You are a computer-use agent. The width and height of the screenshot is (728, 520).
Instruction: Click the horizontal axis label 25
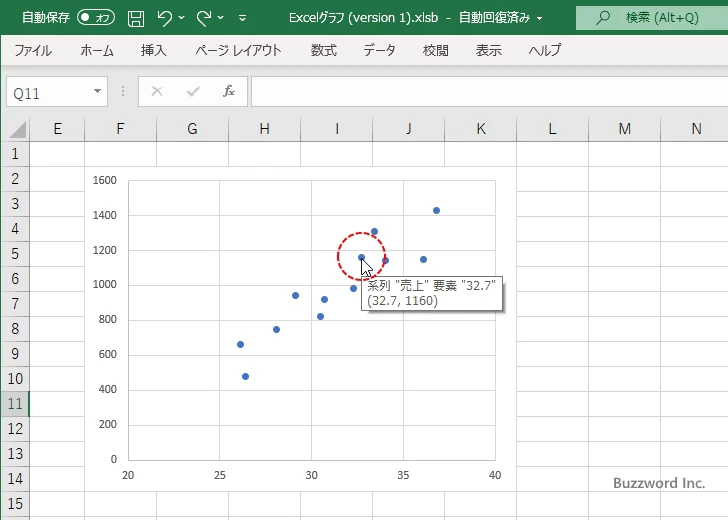pos(220,475)
